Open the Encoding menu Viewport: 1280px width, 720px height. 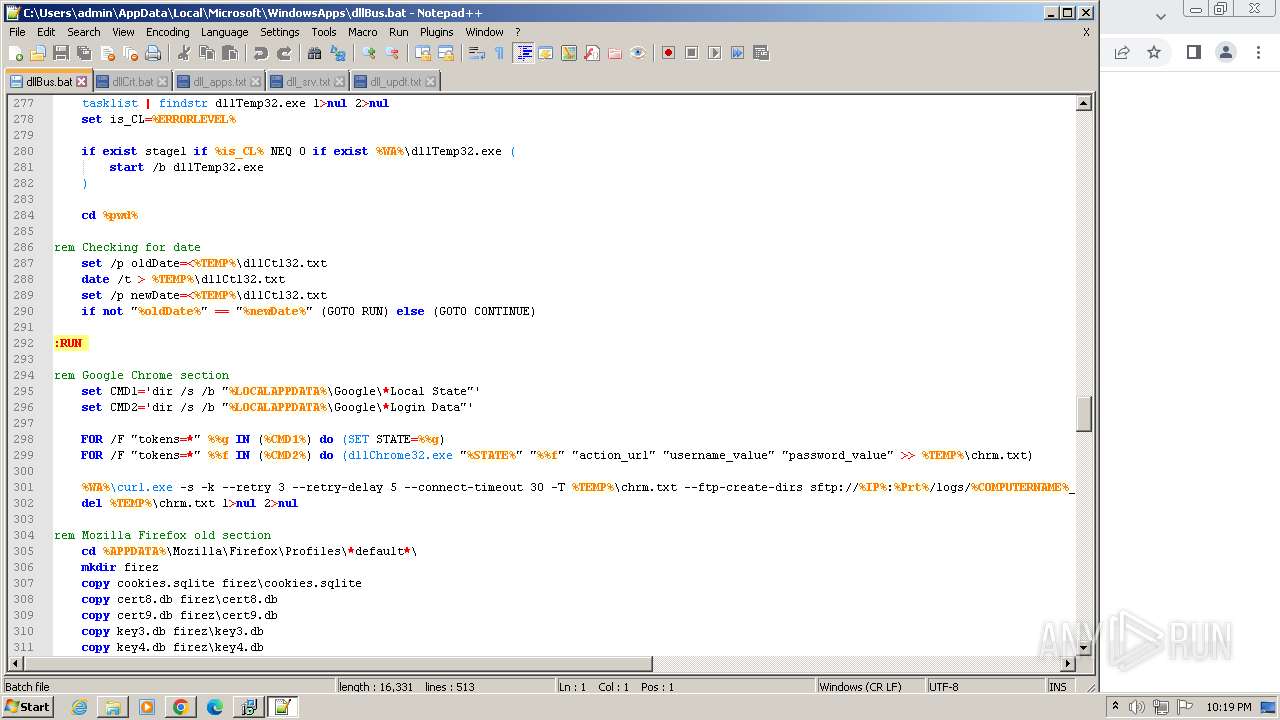click(x=167, y=32)
